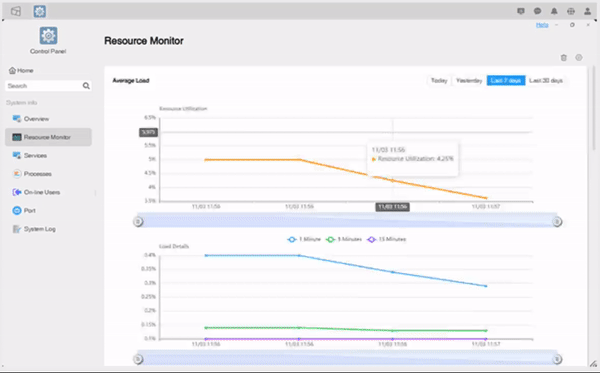
Task: Click the Resource Utilization chart title
Action: click(x=183, y=109)
